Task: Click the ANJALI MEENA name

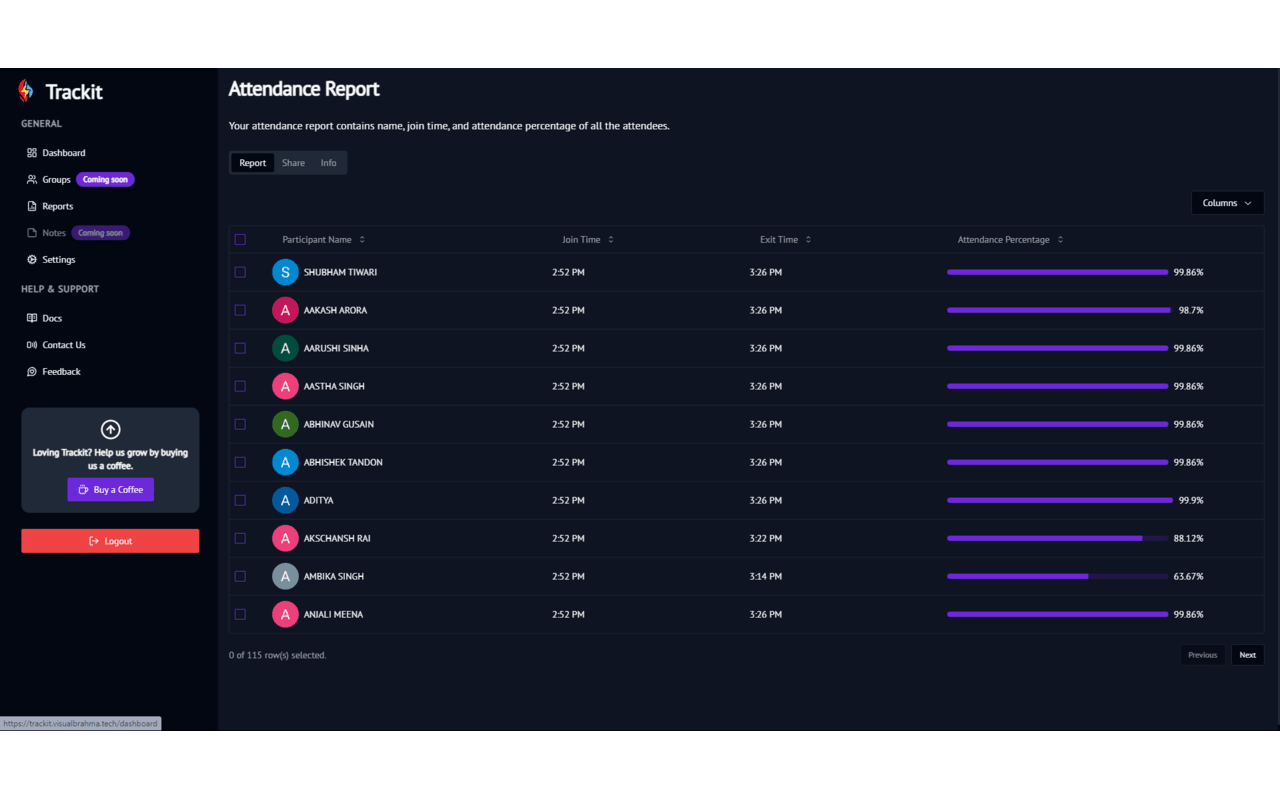Action: [333, 614]
